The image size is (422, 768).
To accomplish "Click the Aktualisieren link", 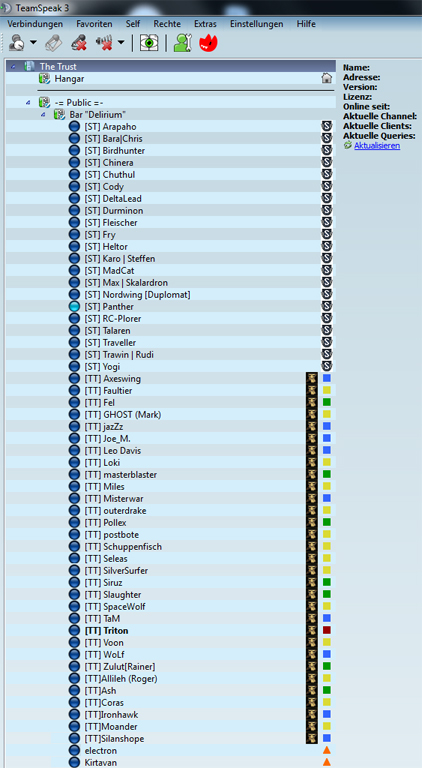I will [x=377, y=145].
